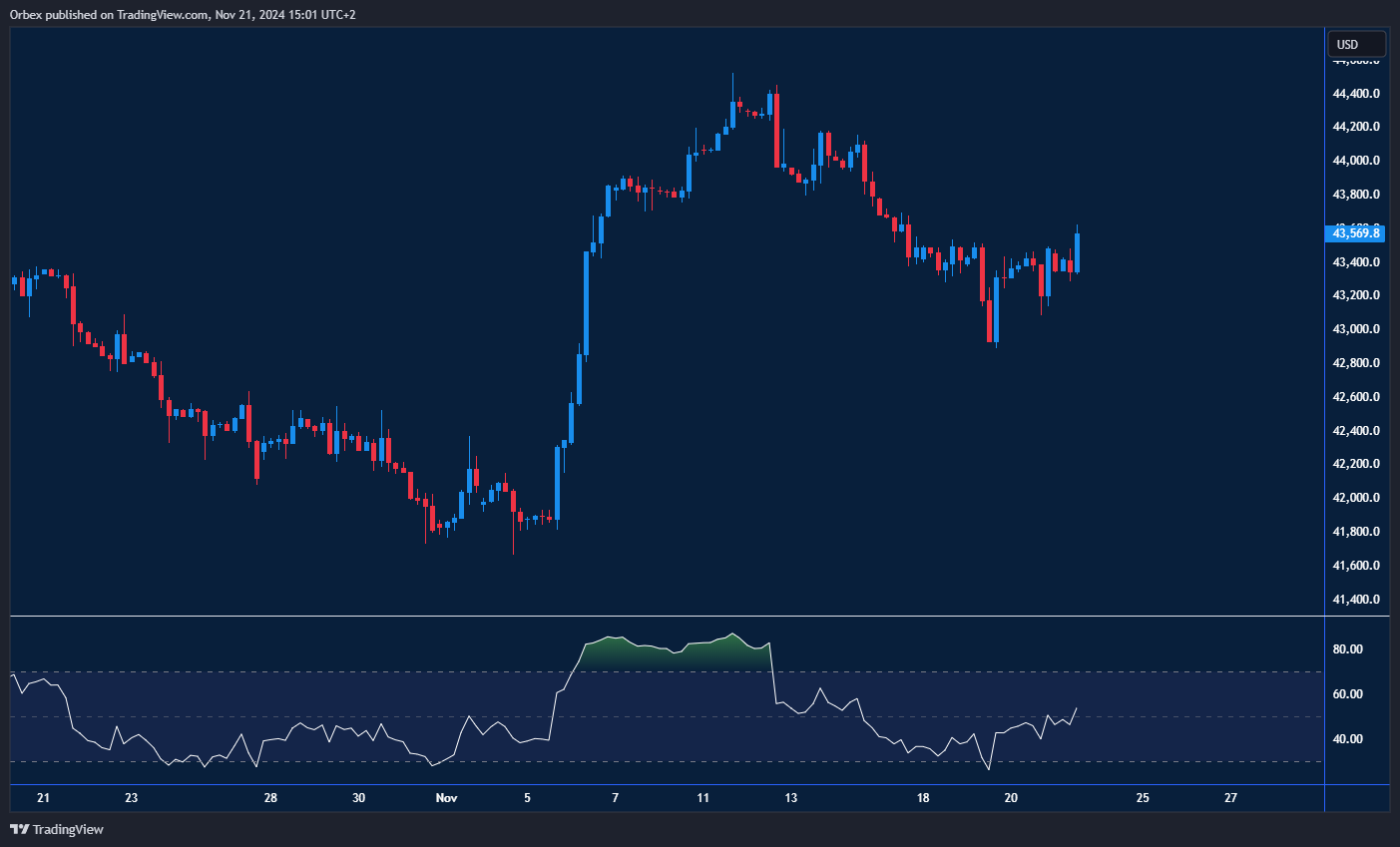The image size is (1400, 847).
Task: Click the date label 11 on time axis
Action: 703,798
